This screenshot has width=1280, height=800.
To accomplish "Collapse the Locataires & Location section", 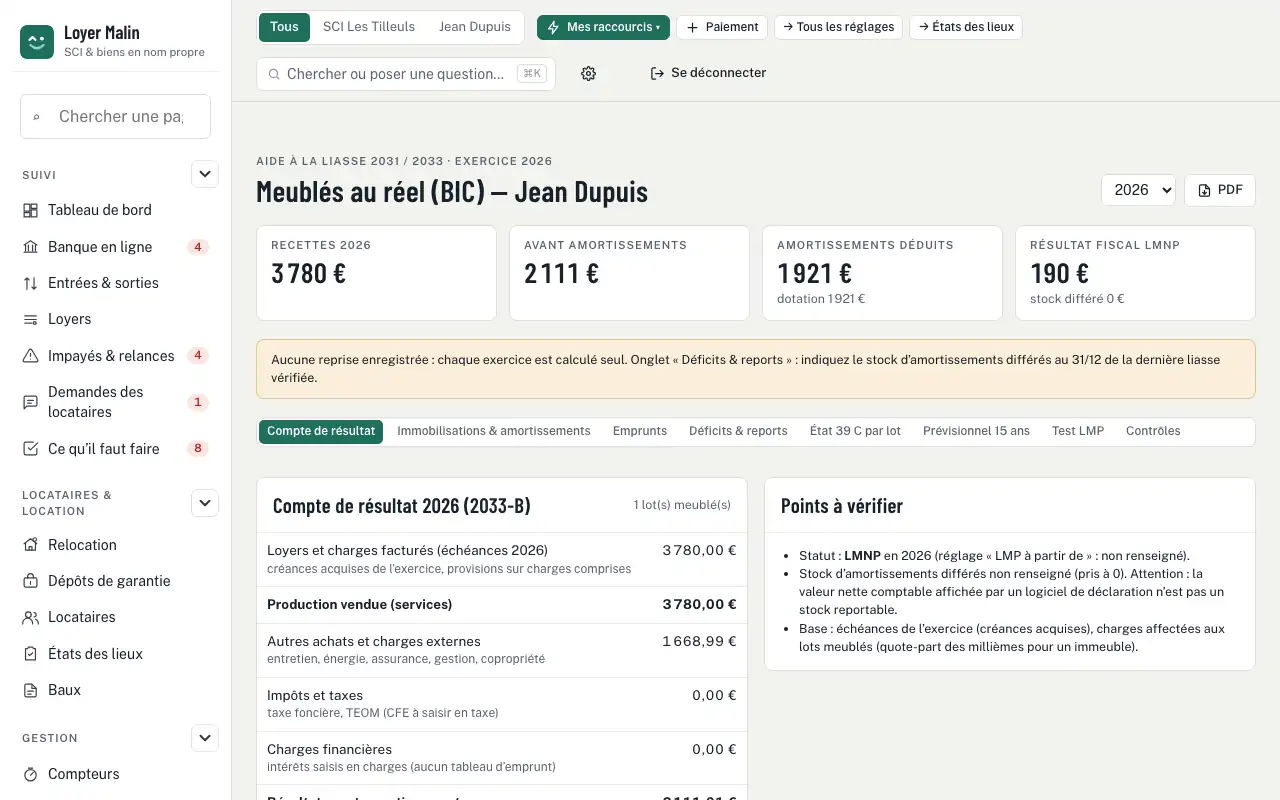I will click(x=205, y=503).
